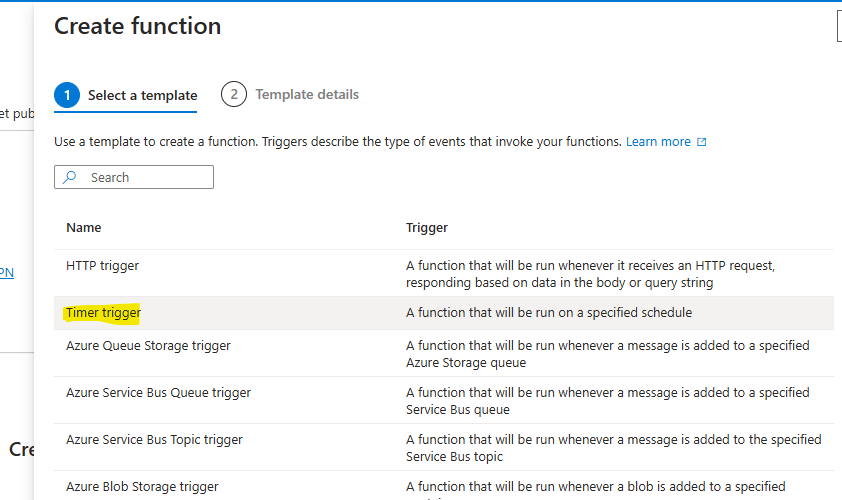Click the 'run on a specified schedule' description

(548, 313)
